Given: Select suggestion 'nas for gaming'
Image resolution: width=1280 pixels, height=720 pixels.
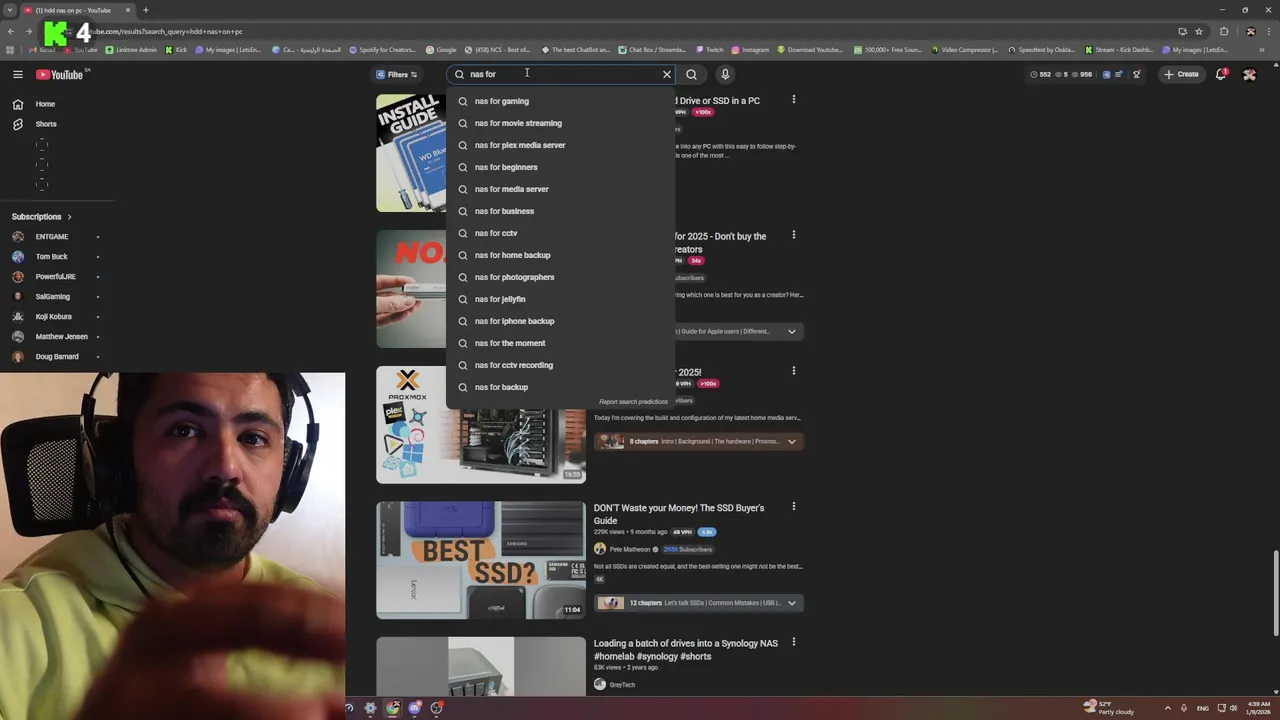Looking at the screenshot, I should tap(560, 101).
